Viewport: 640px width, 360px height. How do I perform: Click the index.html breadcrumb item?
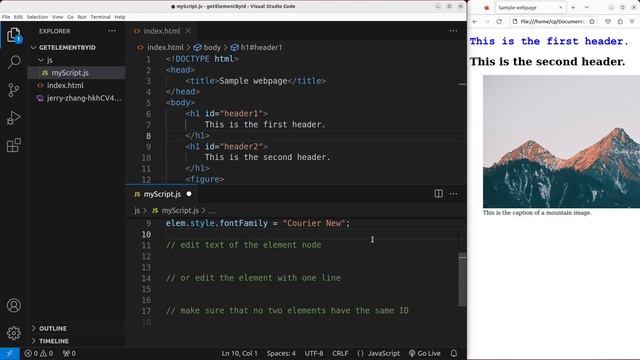pyautogui.click(x=160, y=47)
